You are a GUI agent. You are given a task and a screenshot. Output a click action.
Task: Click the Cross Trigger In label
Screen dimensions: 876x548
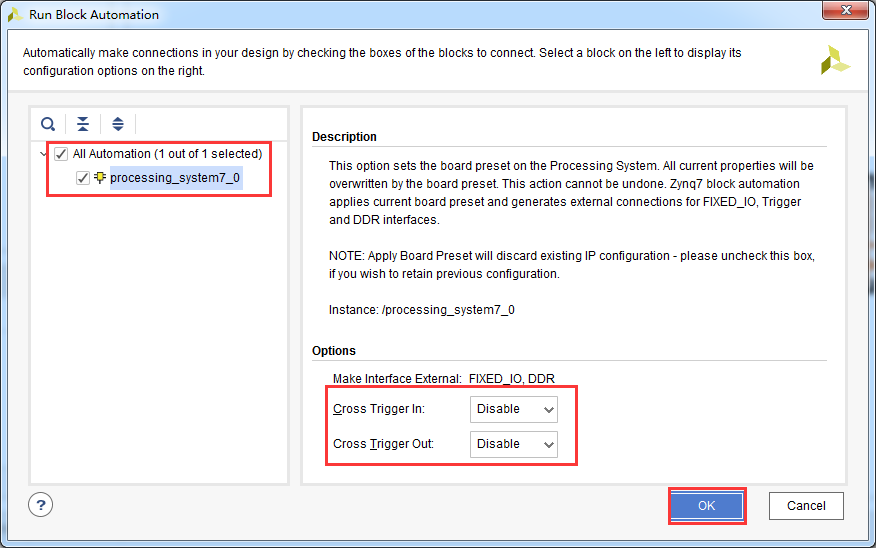coord(379,409)
